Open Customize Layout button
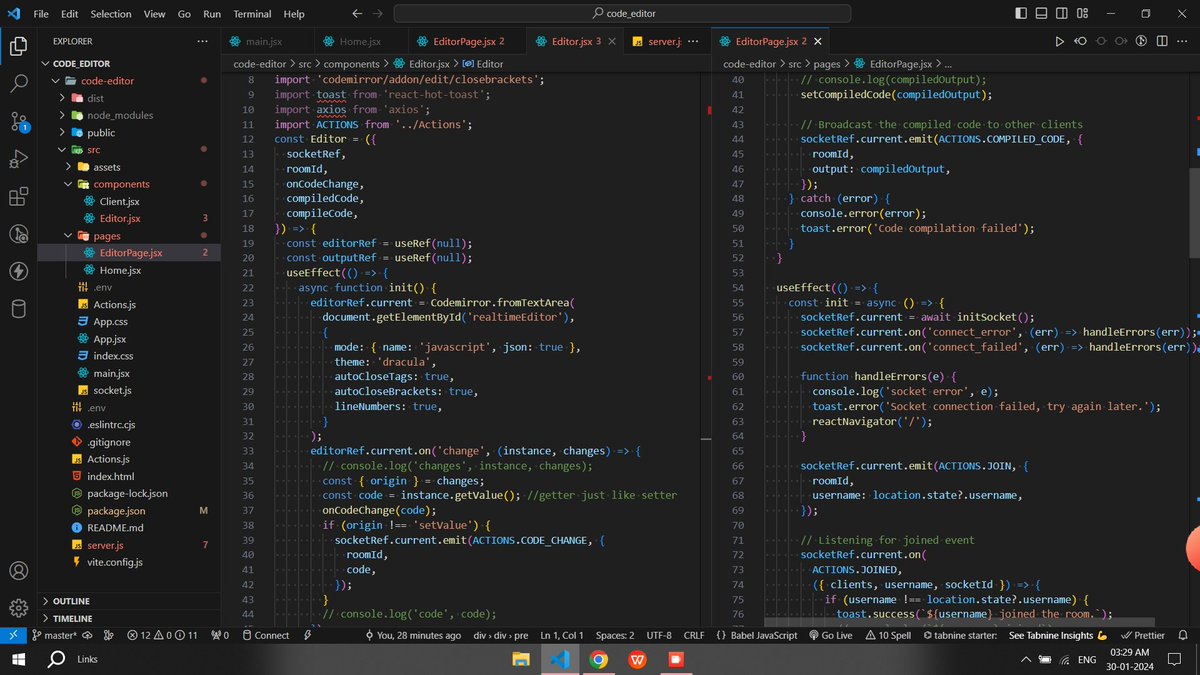The image size is (1200, 675). [1083, 14]
